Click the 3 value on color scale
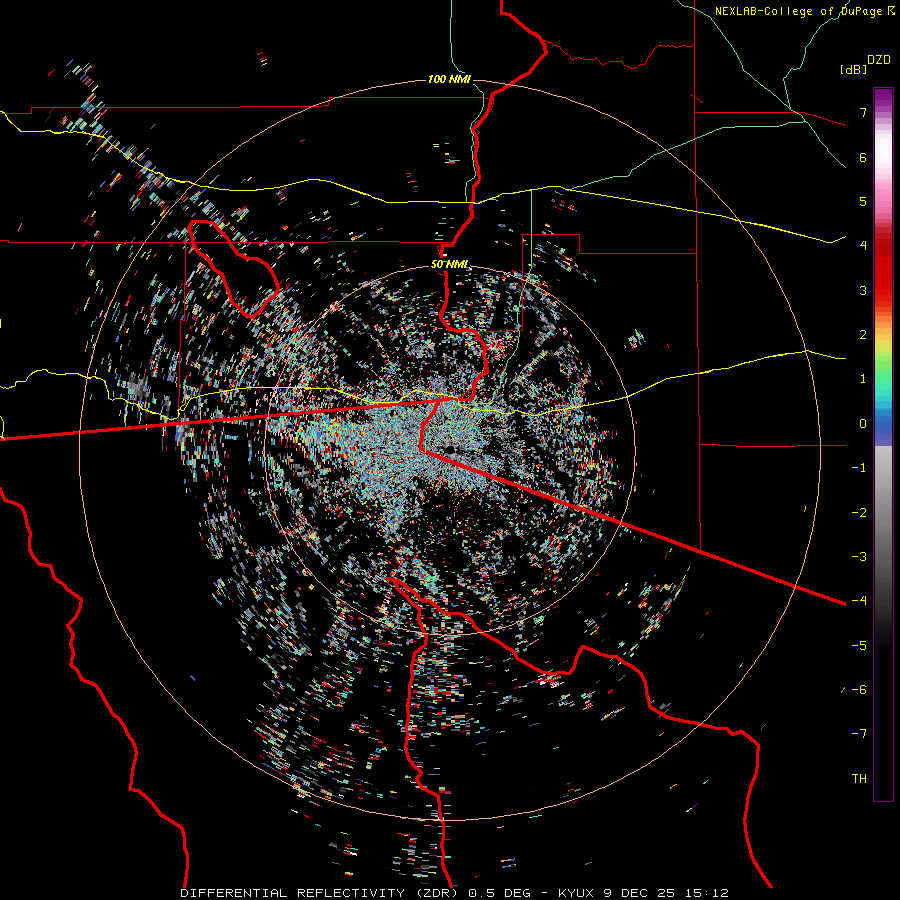This screenshot has height=900, width=900. pos(863,290)
